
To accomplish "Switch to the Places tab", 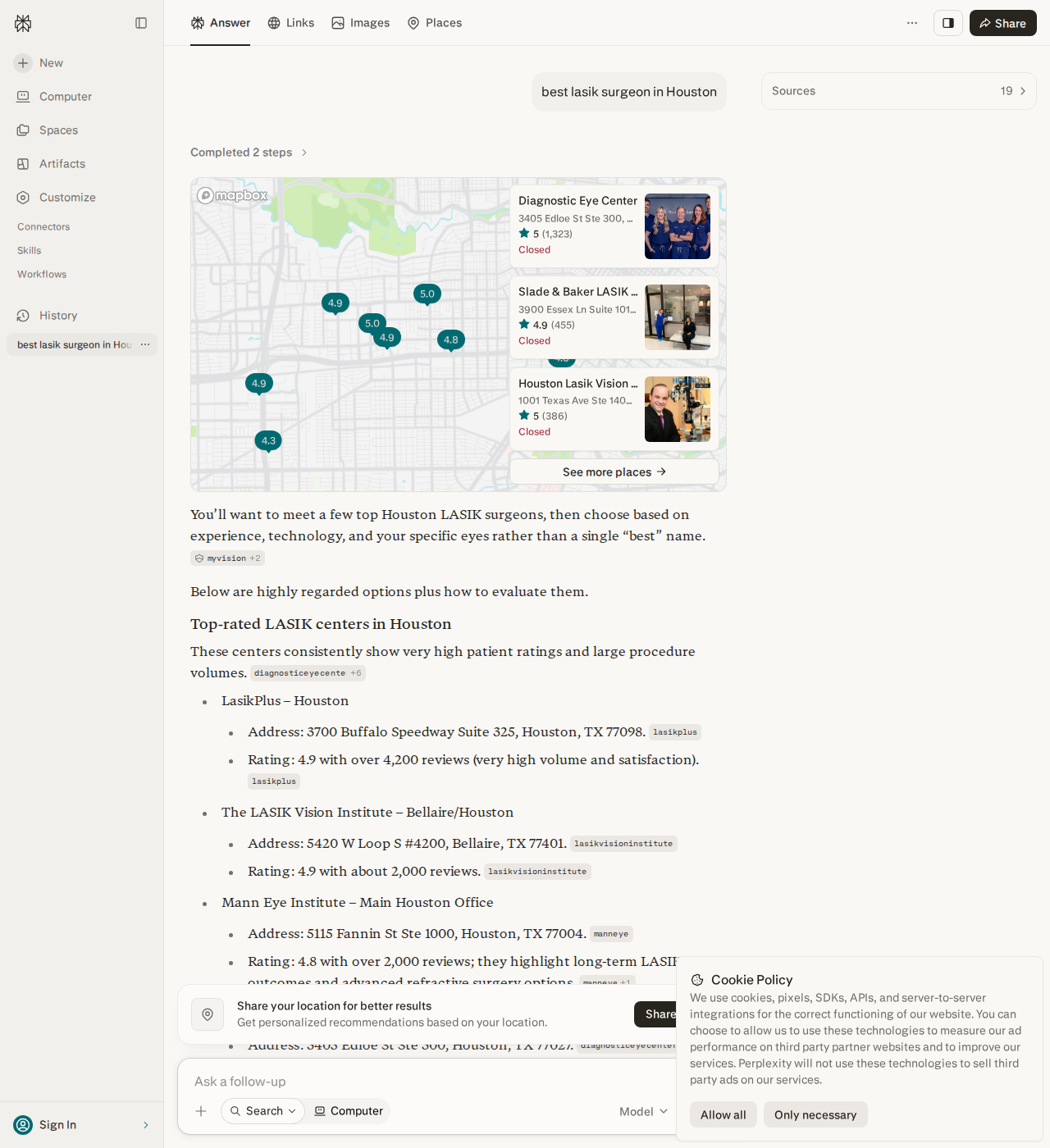I will click(x=435, y=23).
